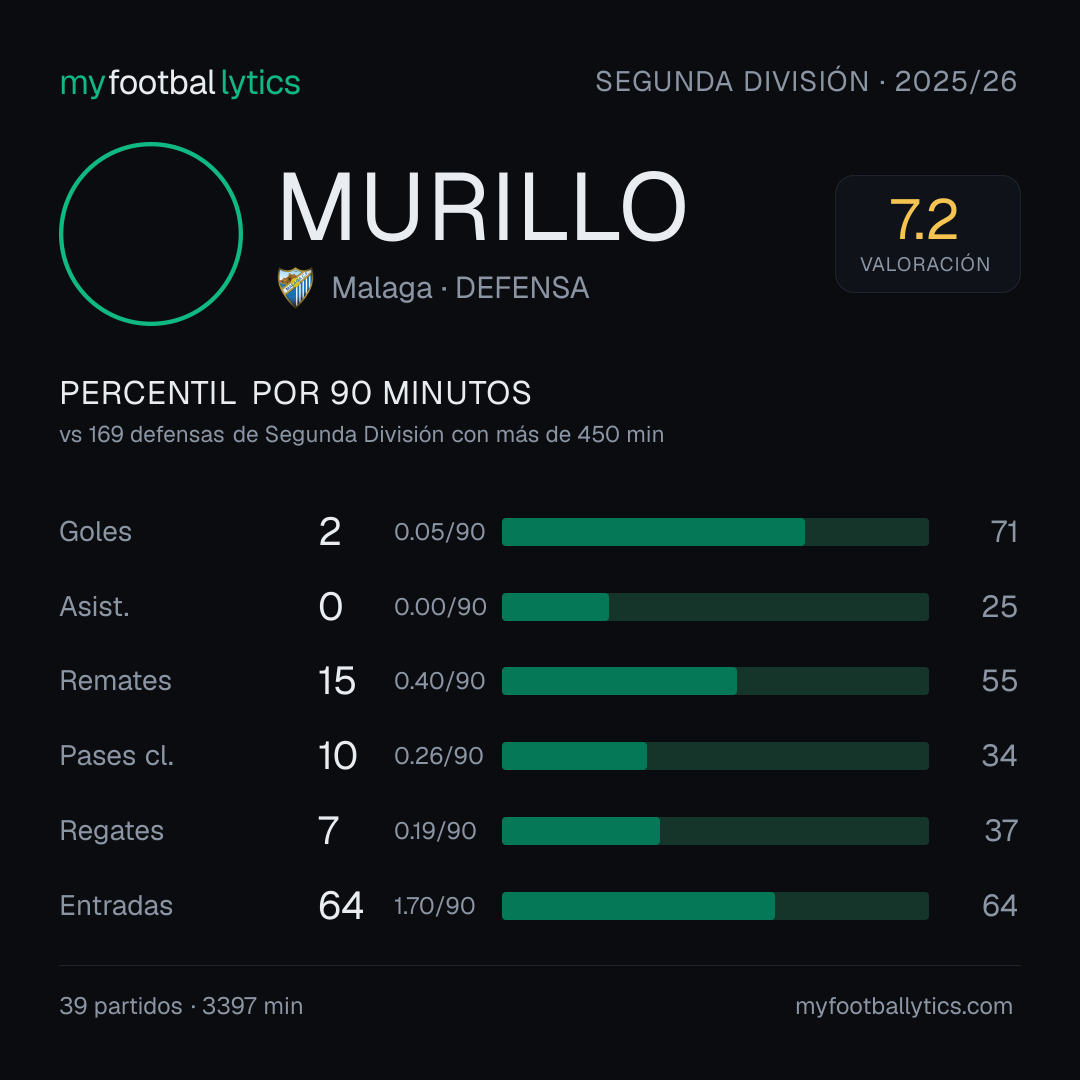Select the MURILLO player name heading
Image resolution: width=1080 pixels, height=1080 pixels.
point(483,207)
